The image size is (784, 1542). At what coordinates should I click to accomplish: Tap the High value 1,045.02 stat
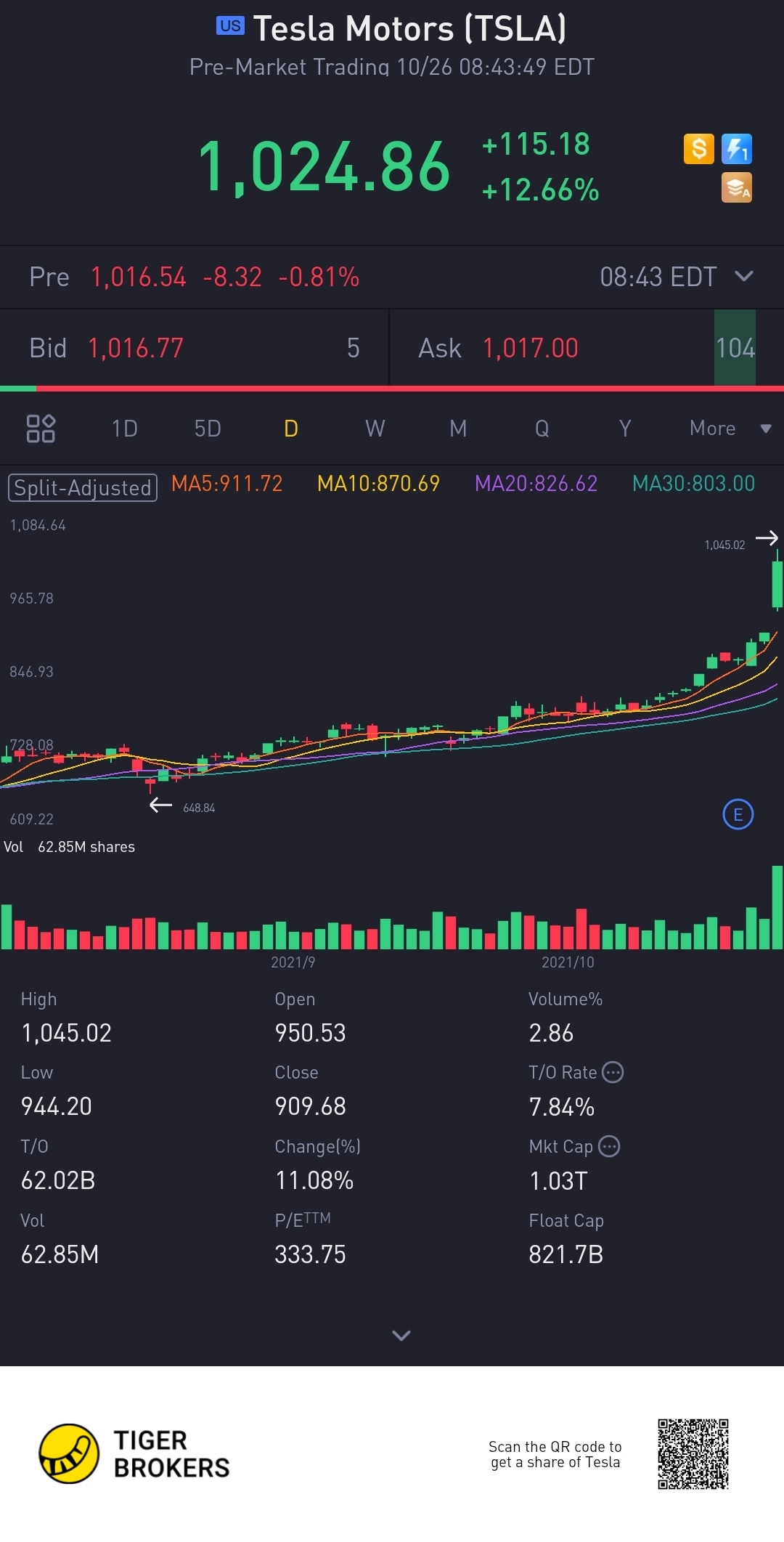(x=66, y=1033)
